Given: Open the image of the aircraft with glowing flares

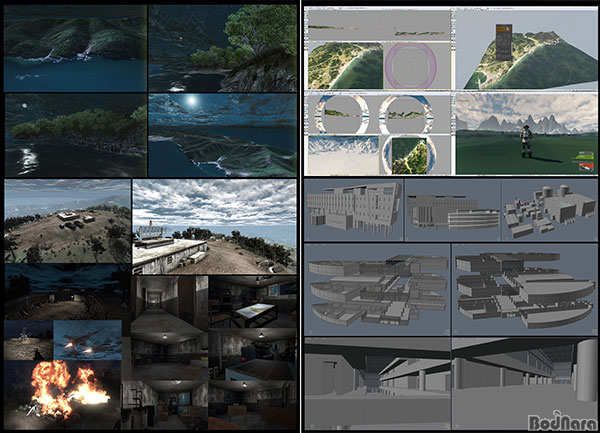Looking at the screenshot, I should pyautogui.click(x=88, y=340).
